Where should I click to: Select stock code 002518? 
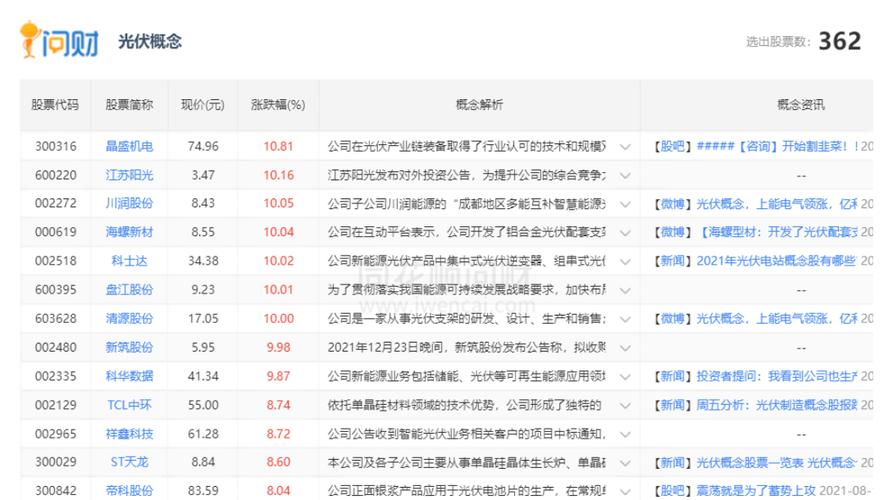click(x=55, y=261)
